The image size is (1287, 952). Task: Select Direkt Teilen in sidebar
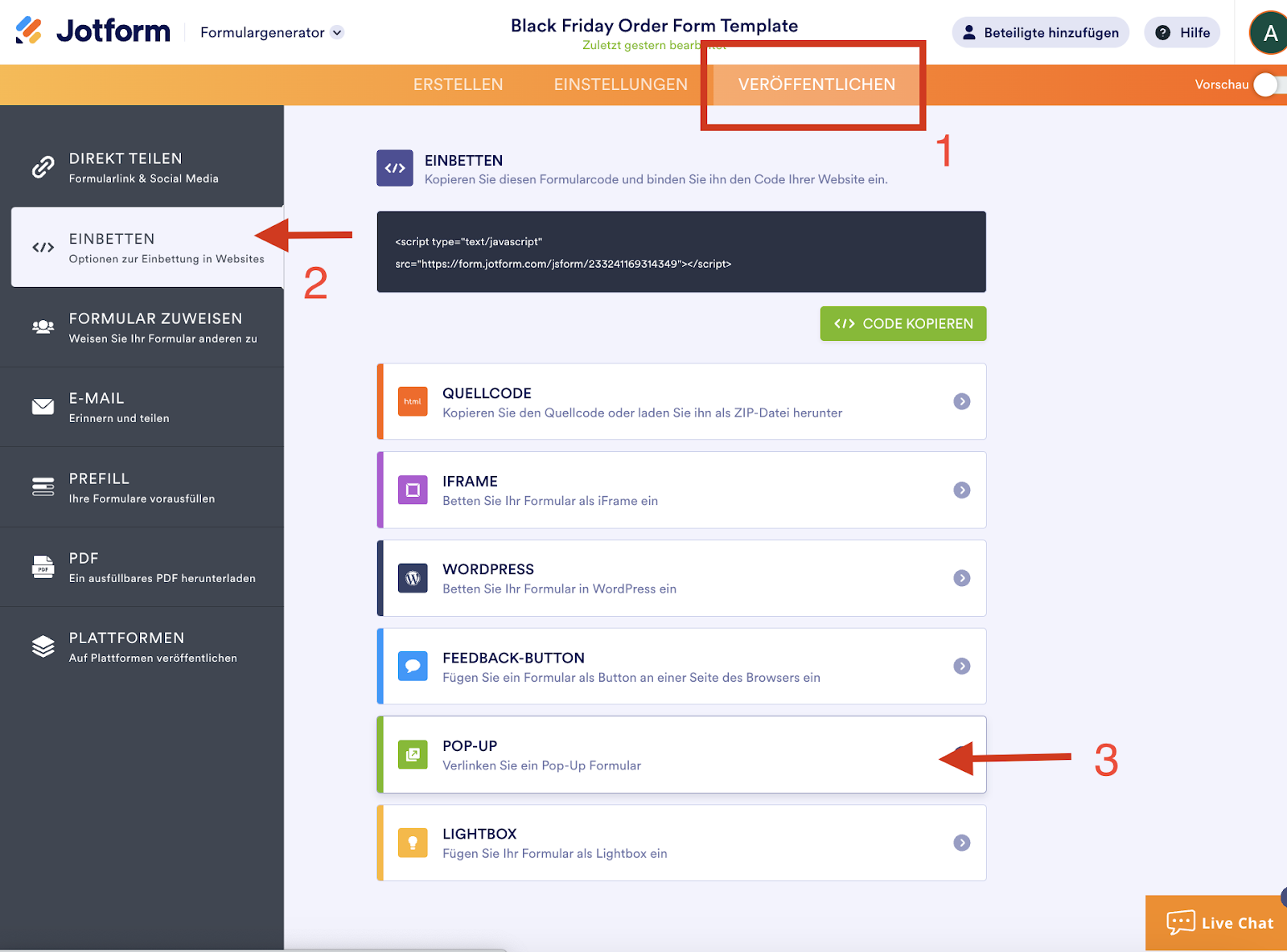coord(142,167)
